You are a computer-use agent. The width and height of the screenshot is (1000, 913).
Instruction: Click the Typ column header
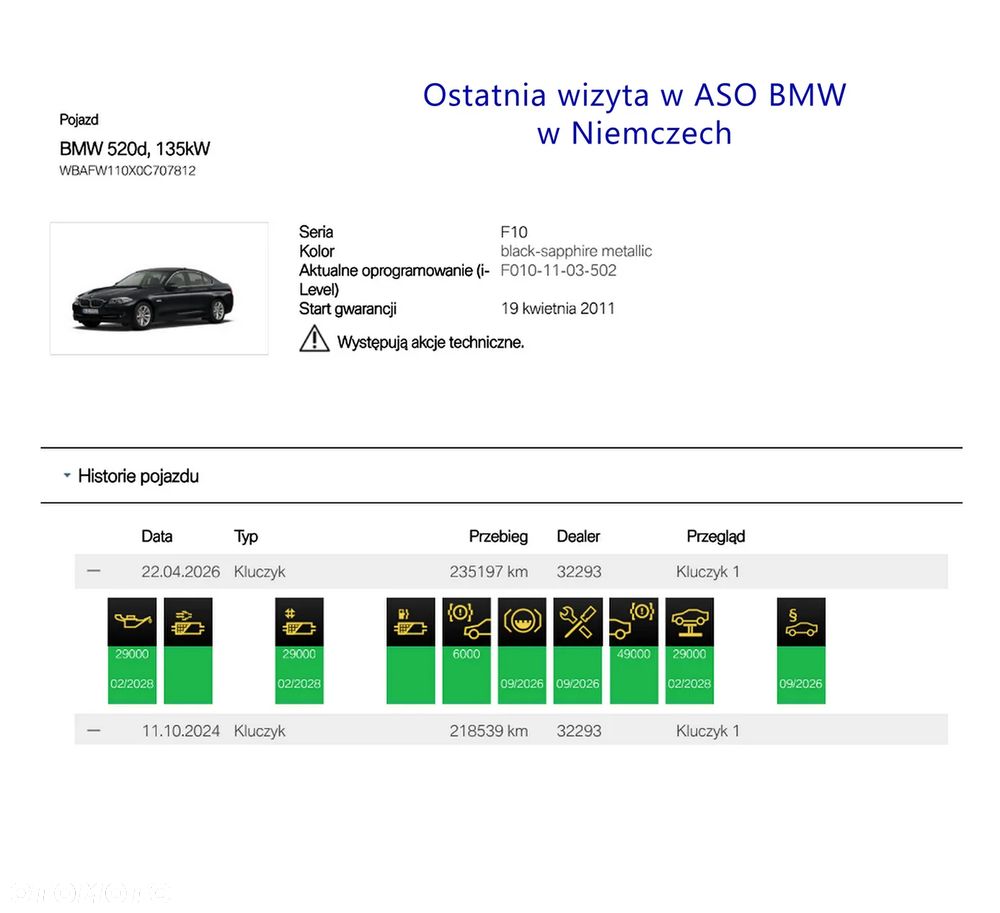pyautogui.click(x=246, y=536)
